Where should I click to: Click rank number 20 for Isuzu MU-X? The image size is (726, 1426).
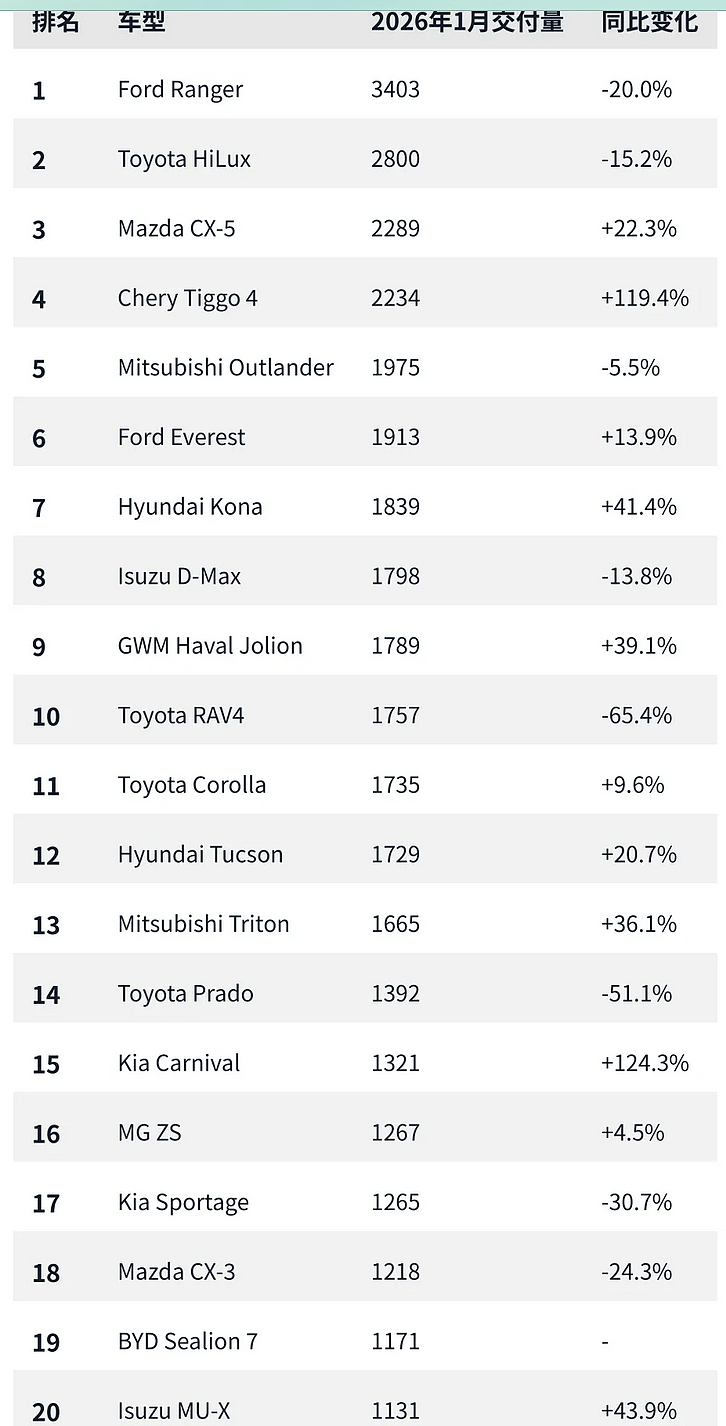(x=46, y=1411)
